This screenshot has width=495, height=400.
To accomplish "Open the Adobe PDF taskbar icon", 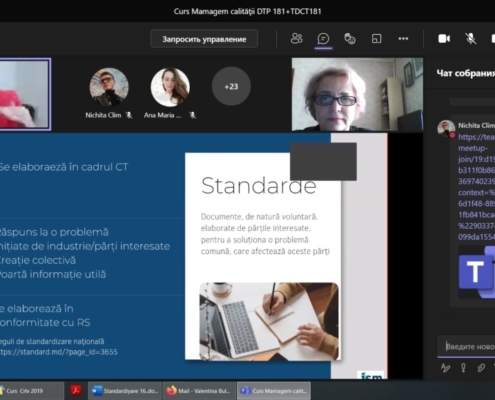I will coord(76,391).
